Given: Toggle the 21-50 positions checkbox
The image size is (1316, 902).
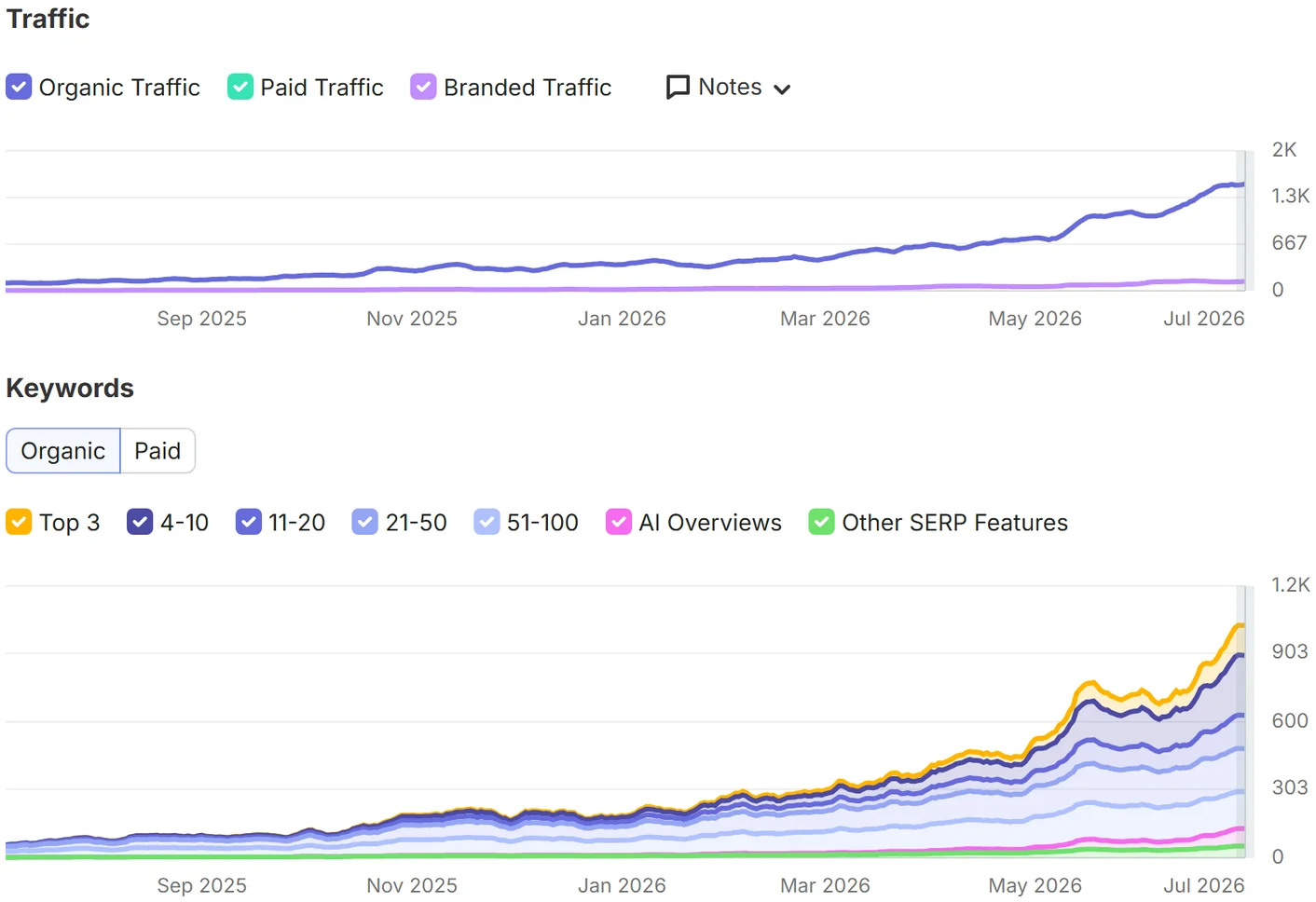Looking at the screenshot, I should [365, 522].
